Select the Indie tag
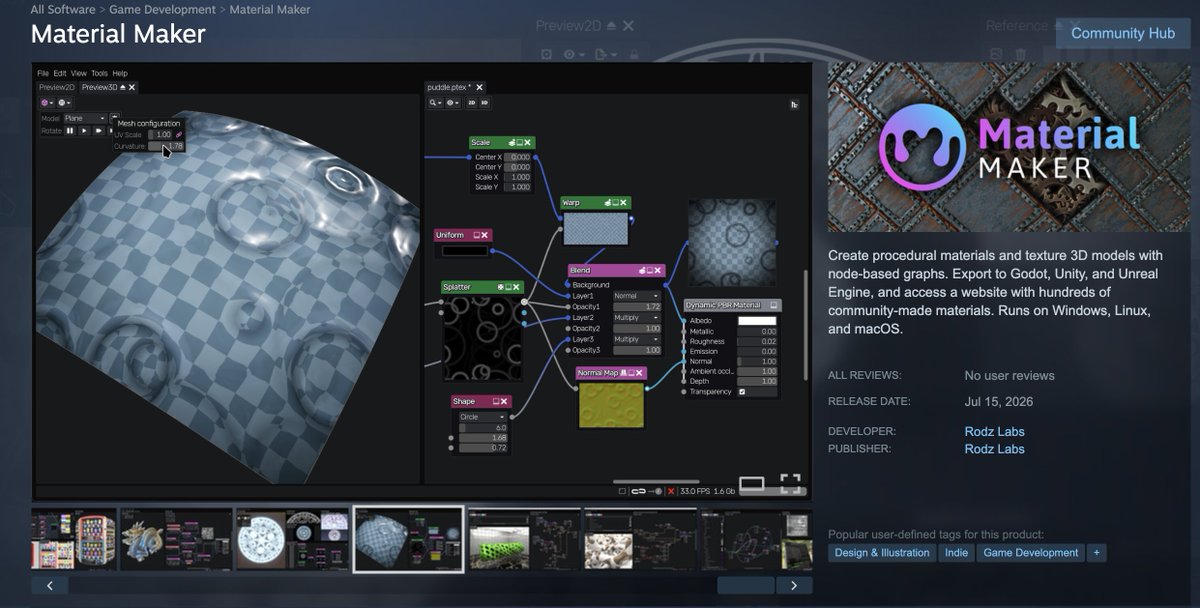The width and height of the screenshot is (1200, 608). click(x=957, y=553)
